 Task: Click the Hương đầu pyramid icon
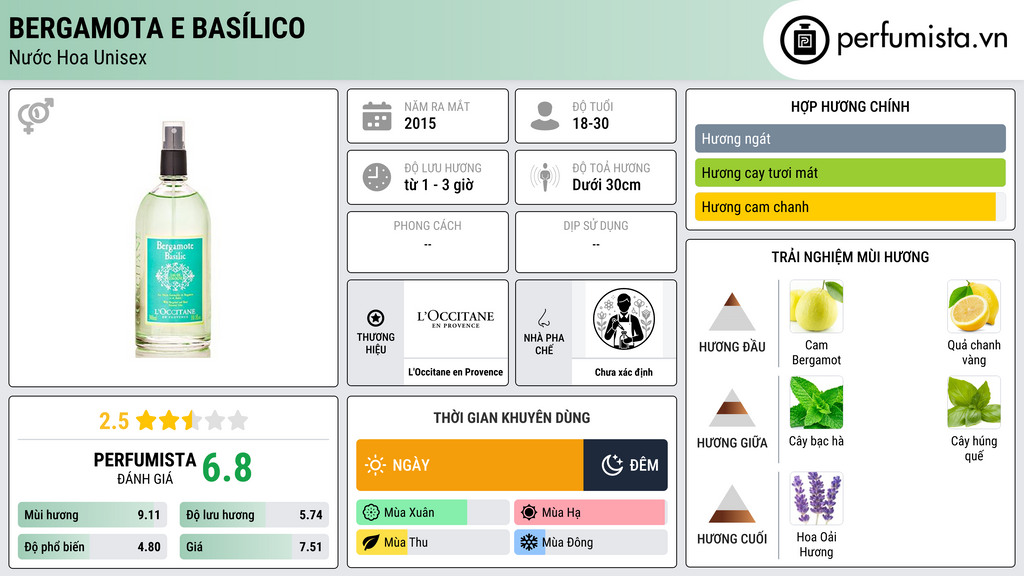pyautogui.click(x=732, y=312)
